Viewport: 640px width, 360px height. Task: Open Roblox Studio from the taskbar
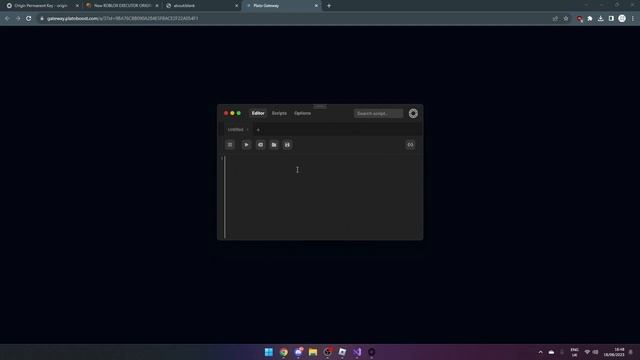tap(342, 352)
